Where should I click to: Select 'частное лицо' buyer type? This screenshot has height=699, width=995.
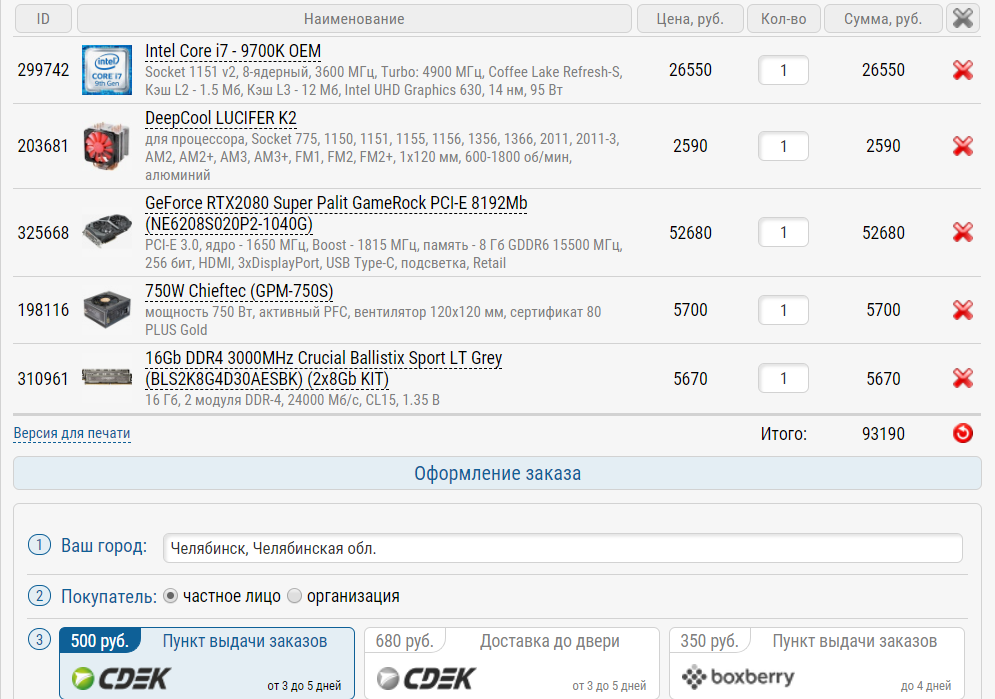[170, 596]
